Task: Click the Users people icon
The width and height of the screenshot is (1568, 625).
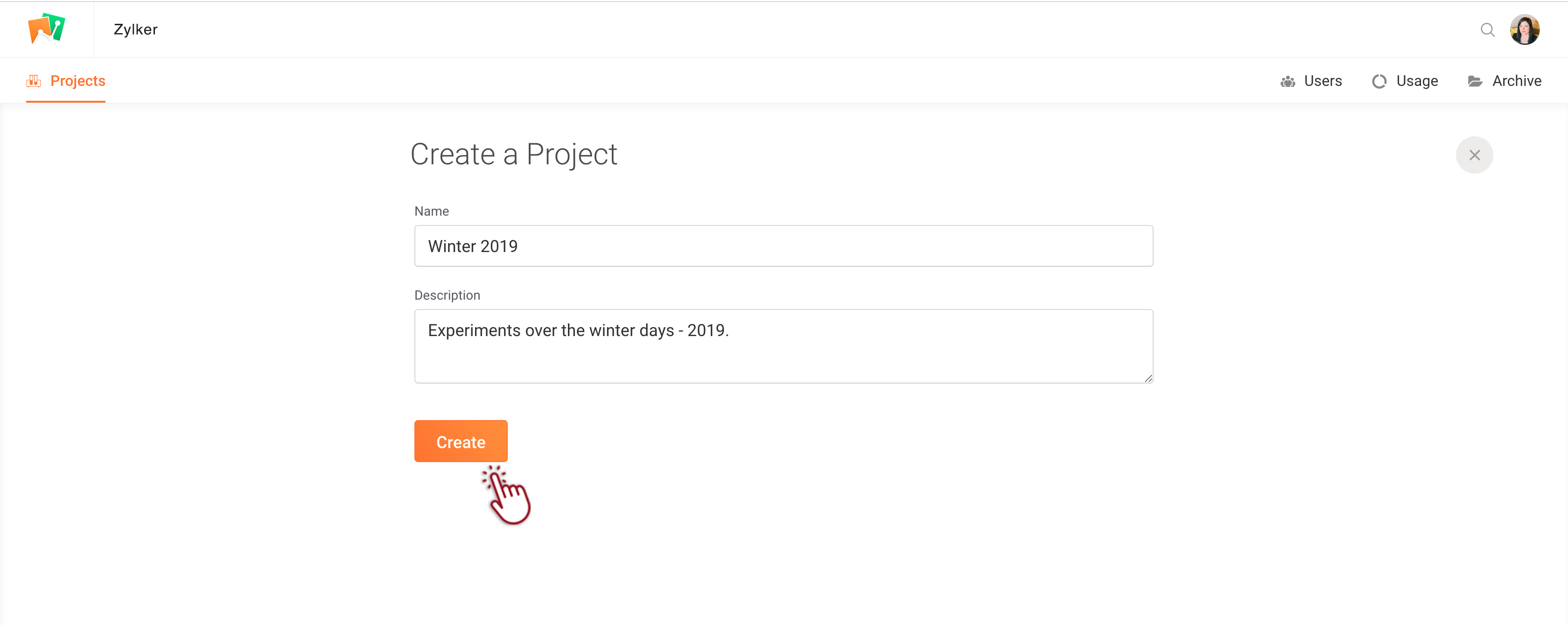Action: (1288, 82)
